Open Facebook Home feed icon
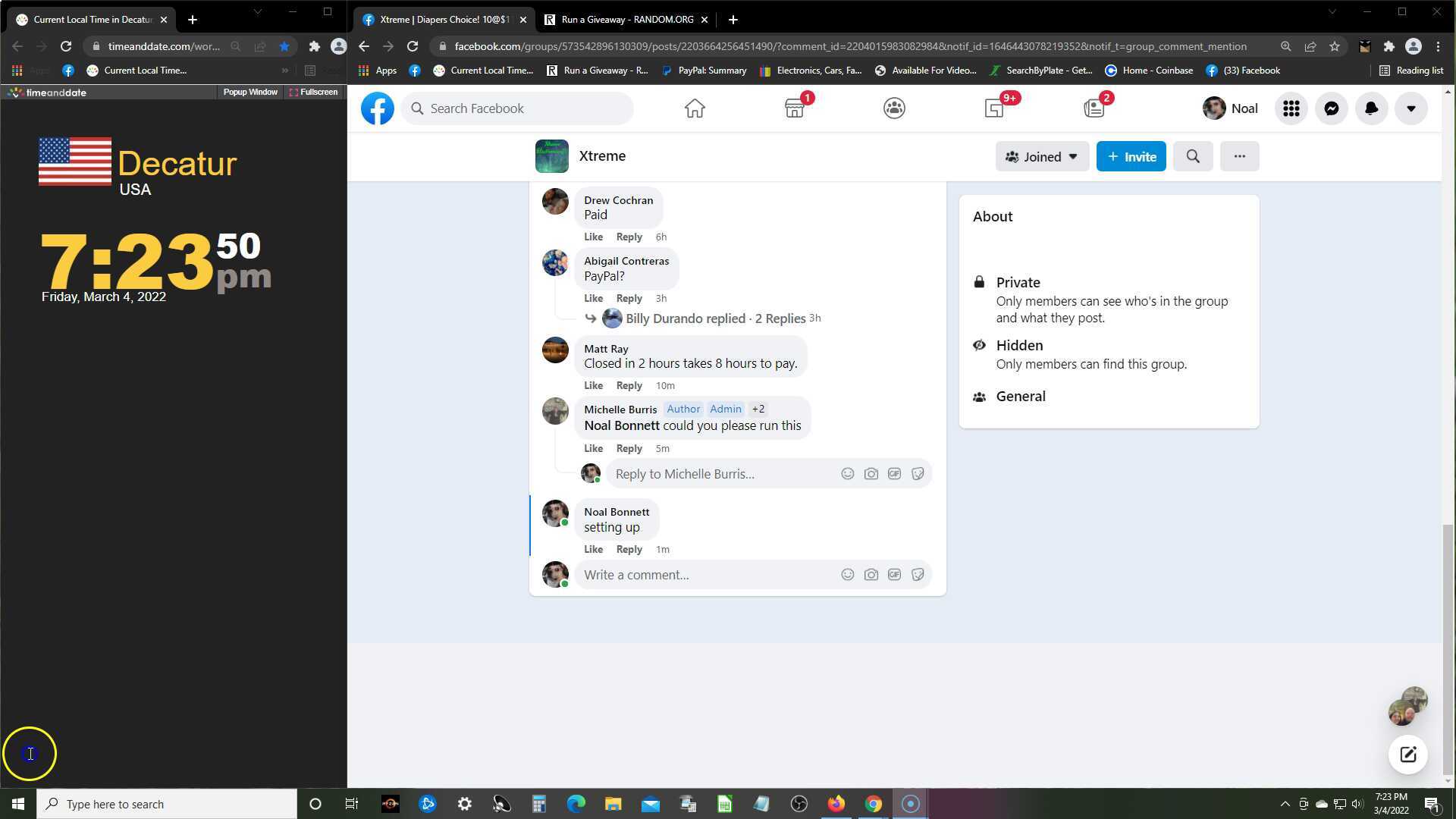Image resolution: width=1456 pixels, height=819 pixels. click(695, 108)
